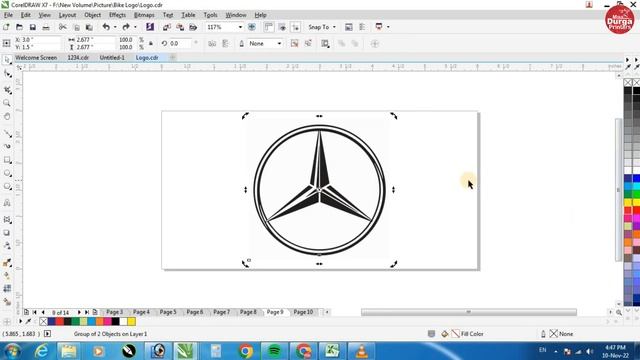Screen dimensions: 640x360
Task: Open the Effects menu
Action: 117,15
